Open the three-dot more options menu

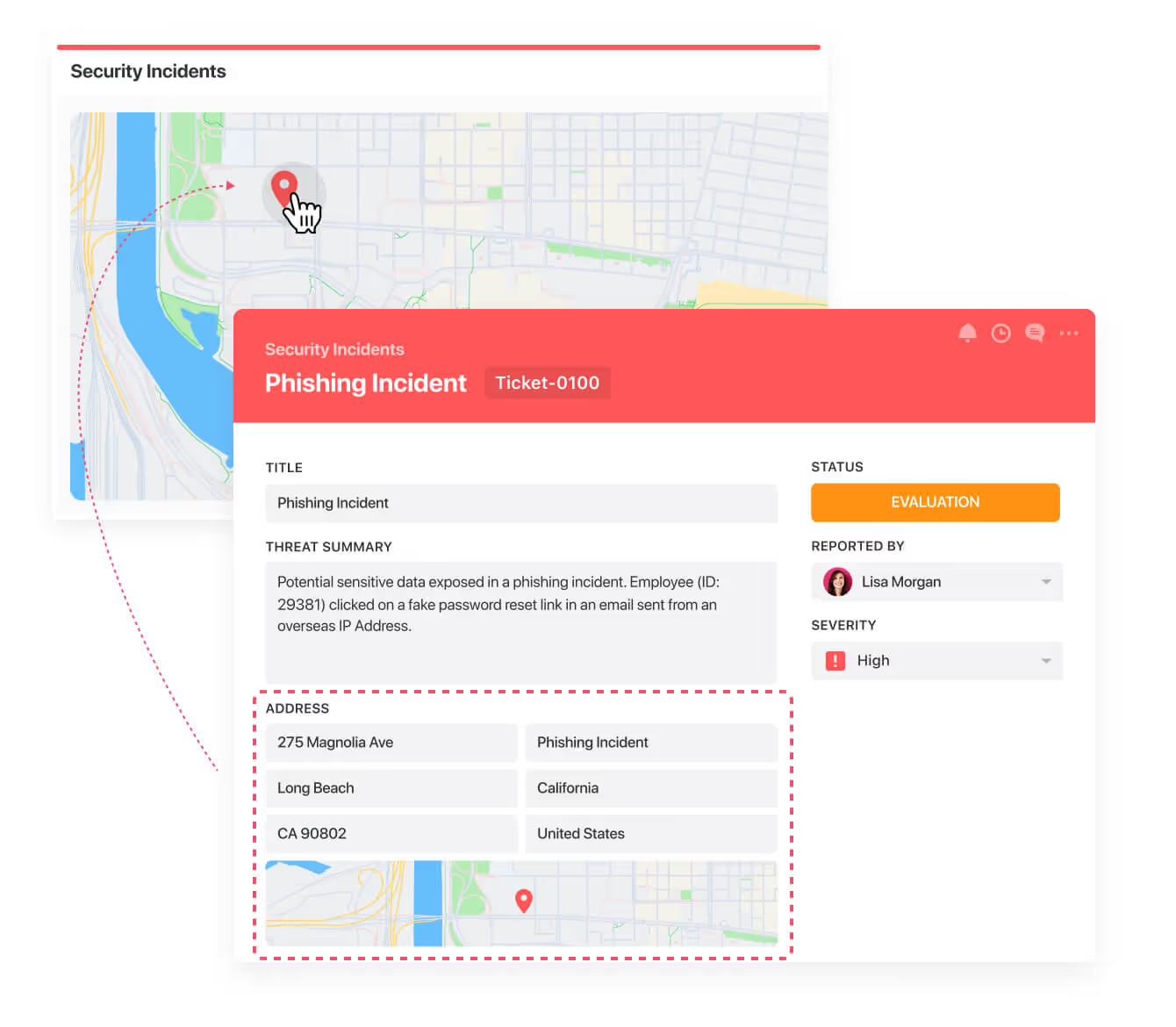[1068, 333]
